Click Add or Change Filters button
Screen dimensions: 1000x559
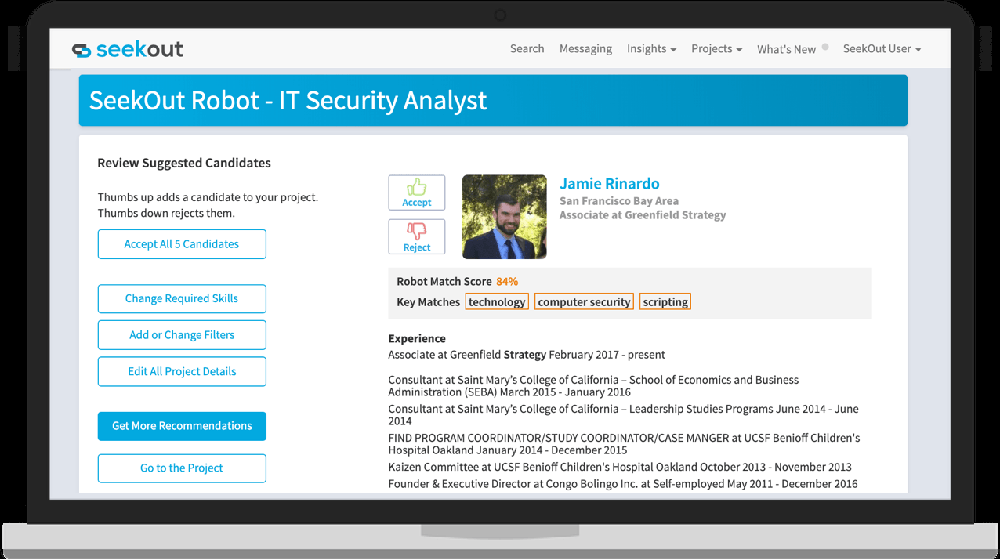click(182, 335)
